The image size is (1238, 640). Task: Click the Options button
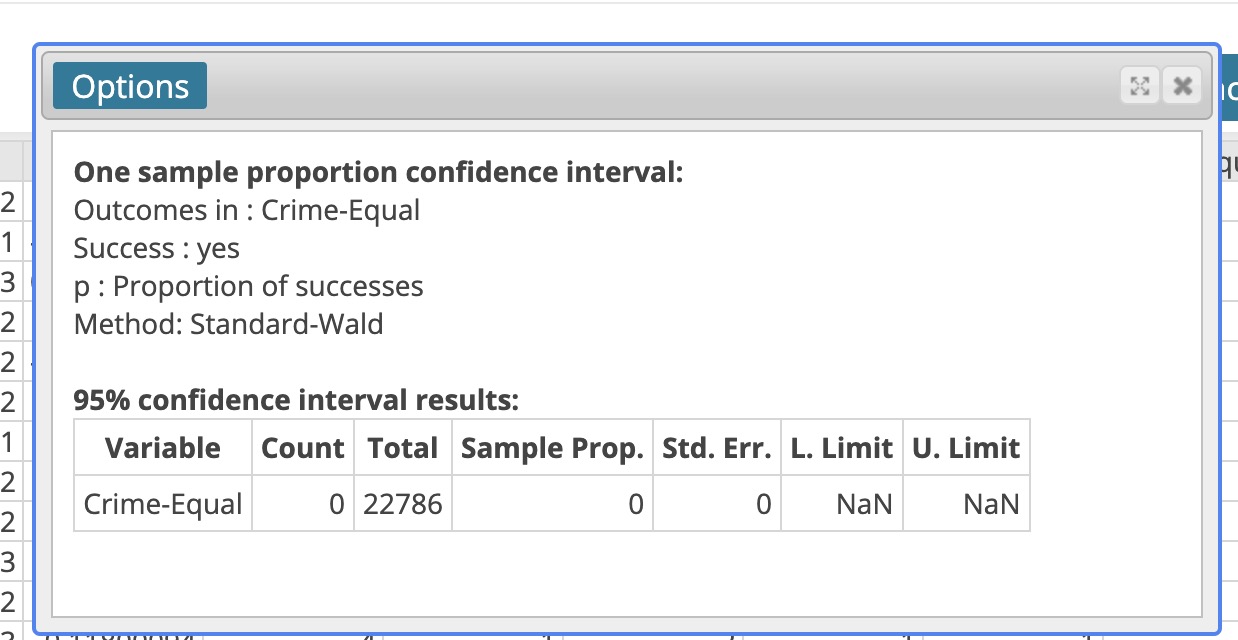tap(131, 86)
